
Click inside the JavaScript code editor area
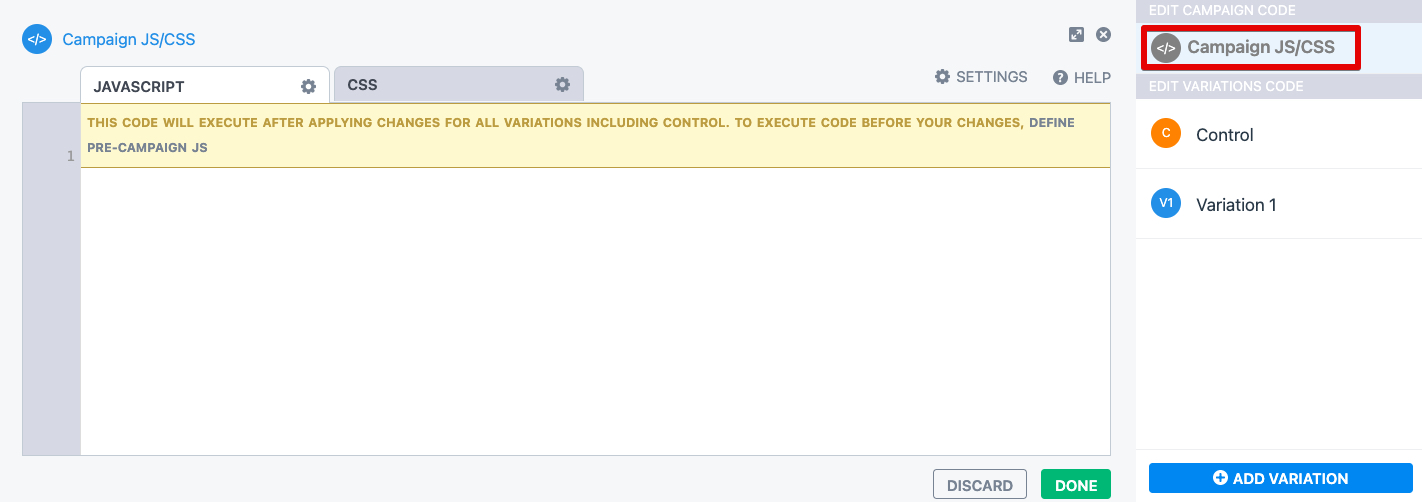(595, 310)
